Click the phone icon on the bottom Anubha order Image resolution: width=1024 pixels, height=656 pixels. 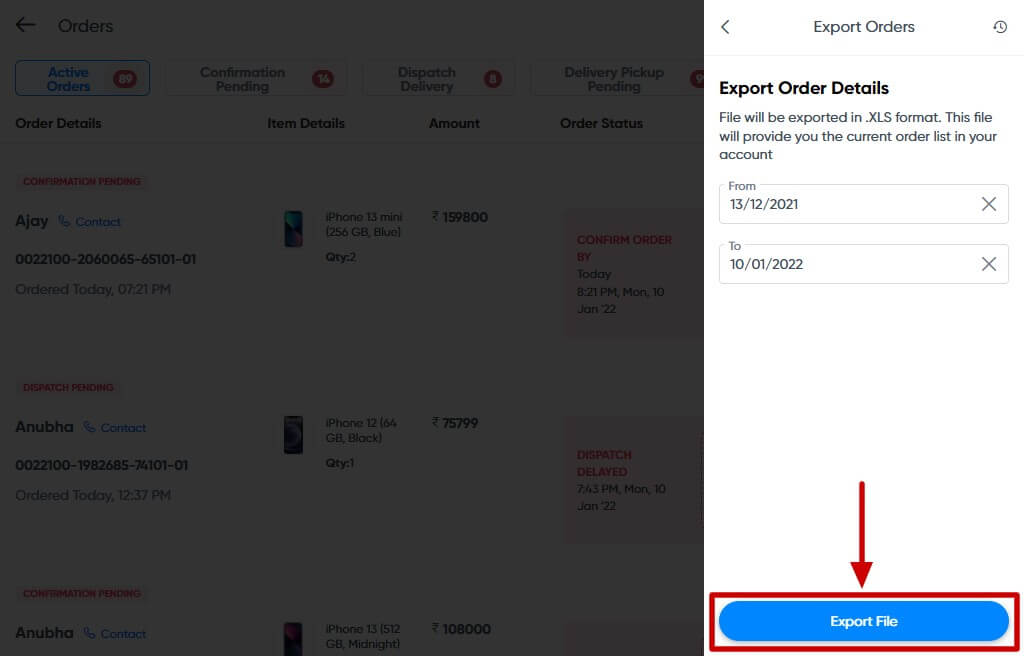tap(88, 633)
